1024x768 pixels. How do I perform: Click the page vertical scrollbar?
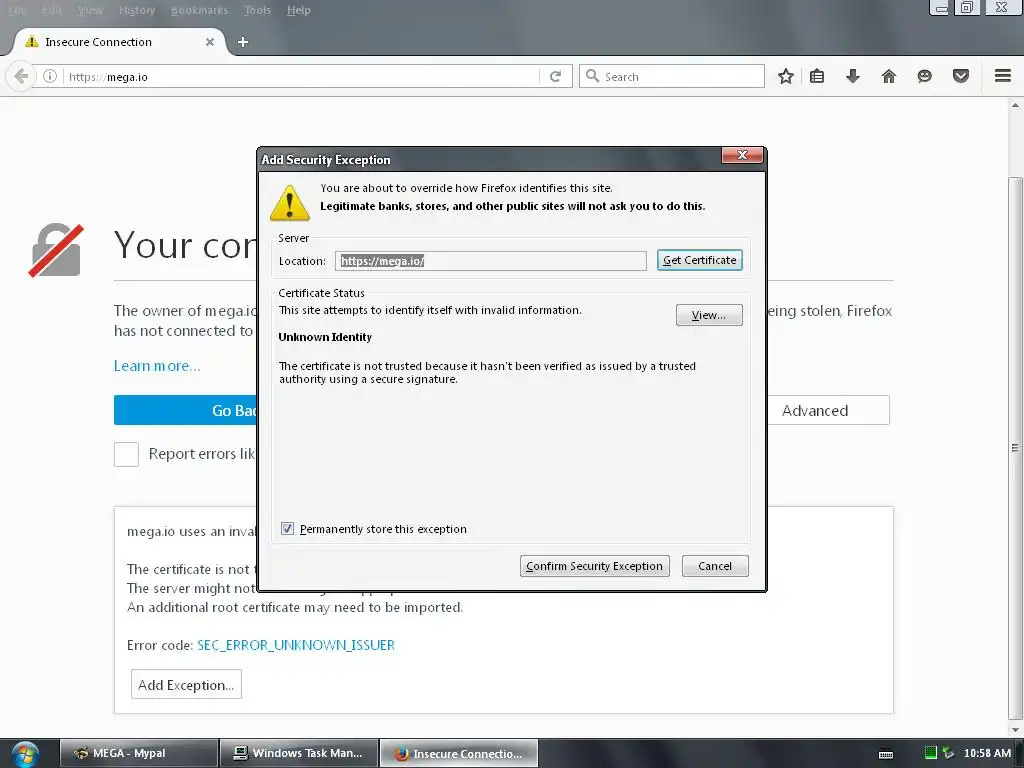click(x=1015, y=448)
